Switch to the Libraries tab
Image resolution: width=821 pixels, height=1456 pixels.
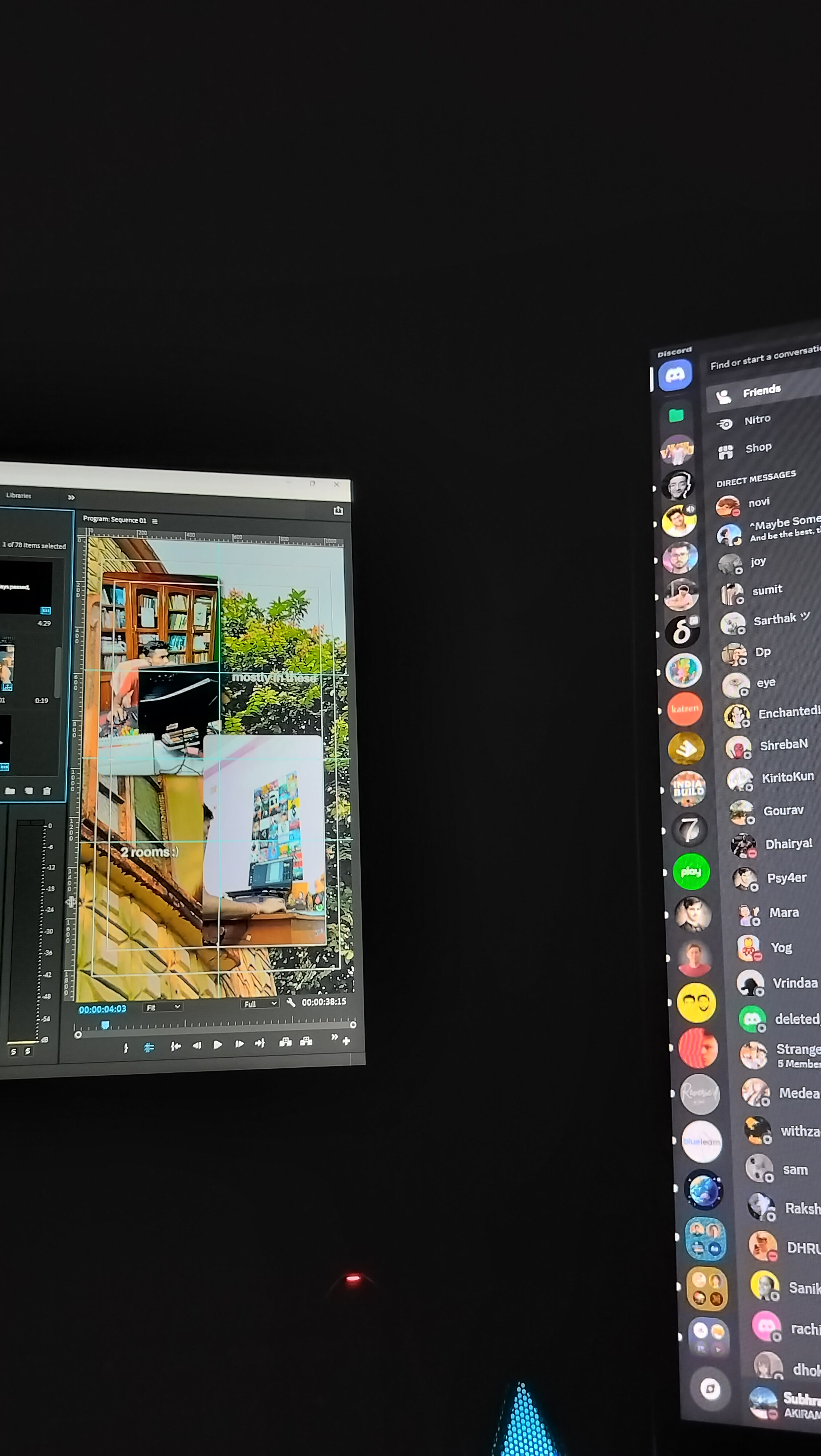point(19,495)
